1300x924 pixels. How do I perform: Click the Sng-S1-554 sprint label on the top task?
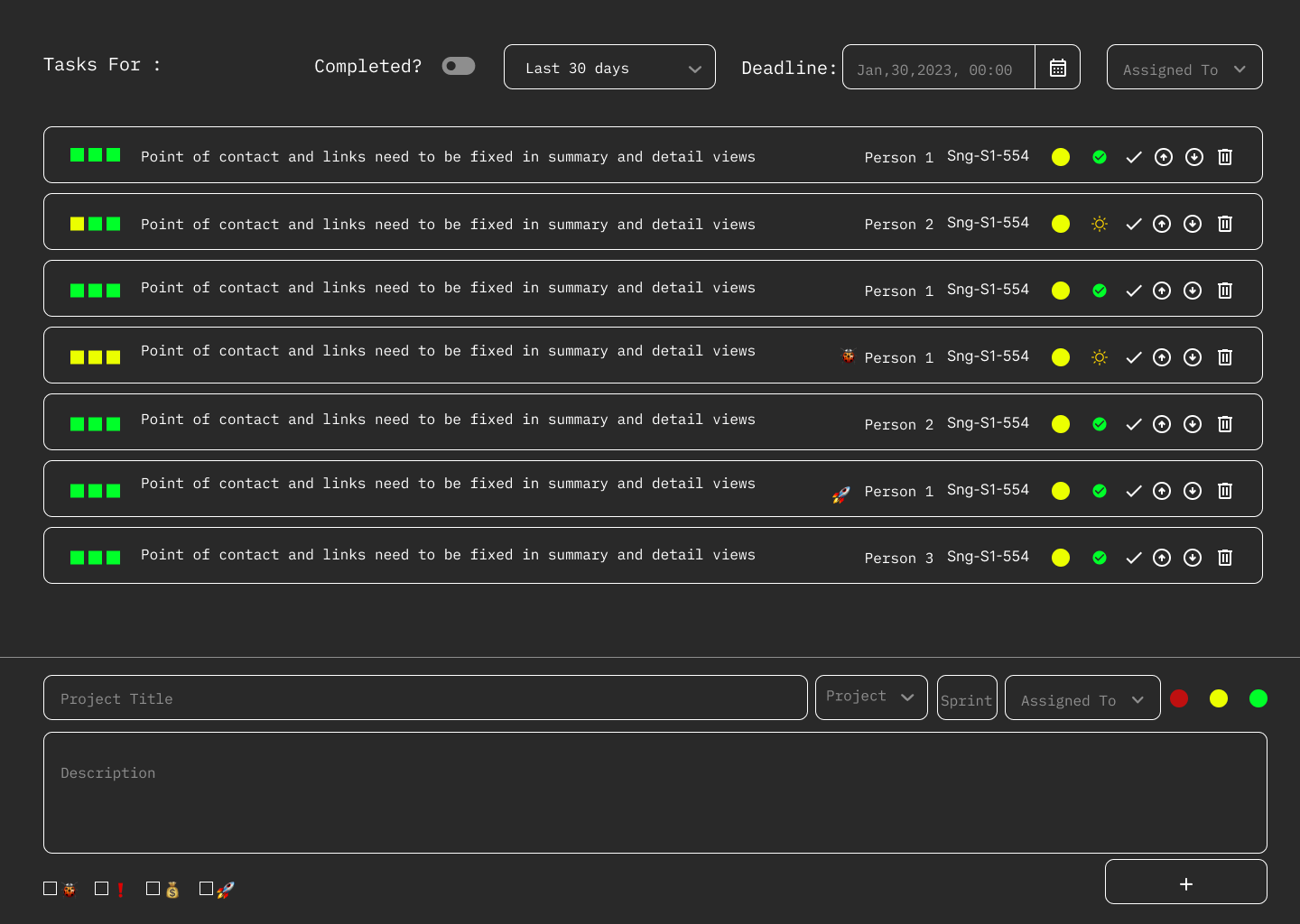(987, 155)
